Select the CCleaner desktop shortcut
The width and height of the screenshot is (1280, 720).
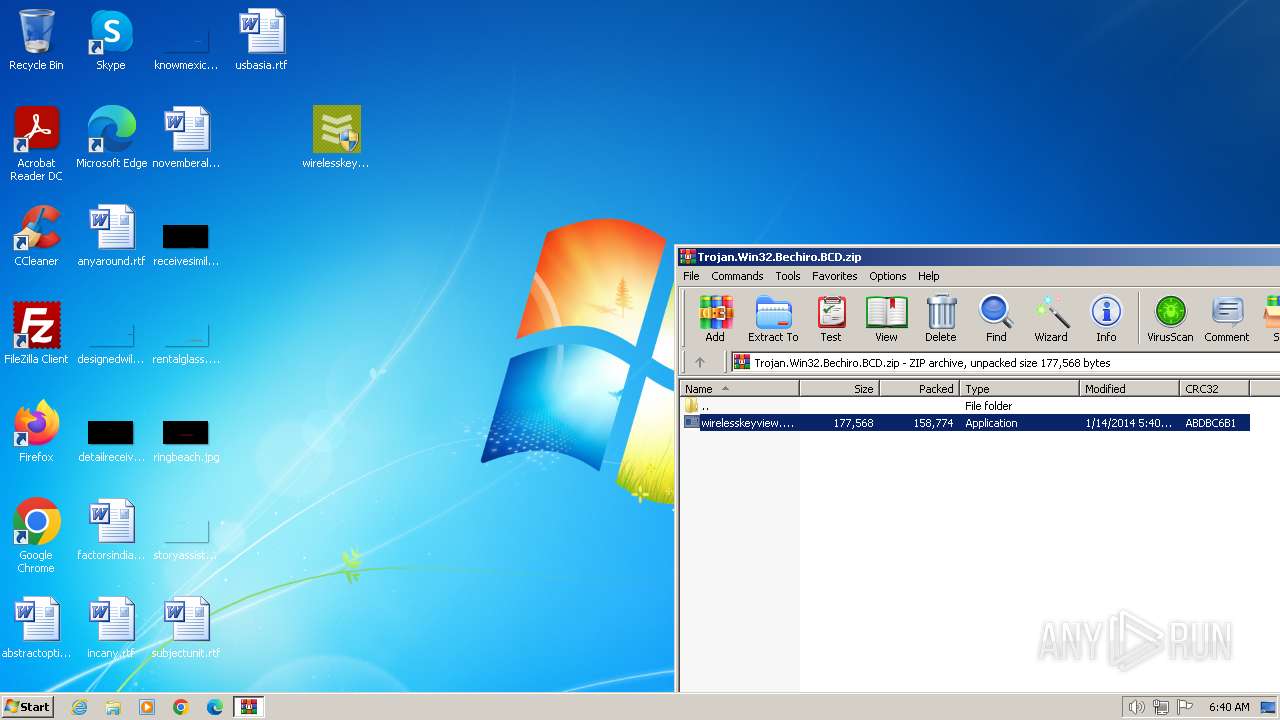(x=36, y=236)
